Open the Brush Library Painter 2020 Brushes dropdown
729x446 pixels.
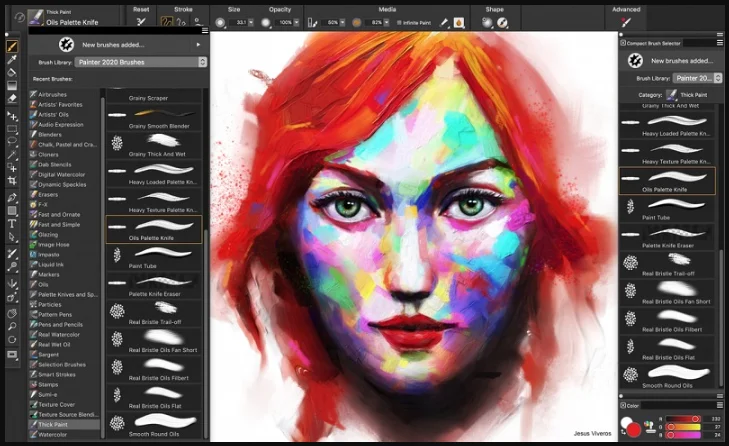(x=141, y=62)
